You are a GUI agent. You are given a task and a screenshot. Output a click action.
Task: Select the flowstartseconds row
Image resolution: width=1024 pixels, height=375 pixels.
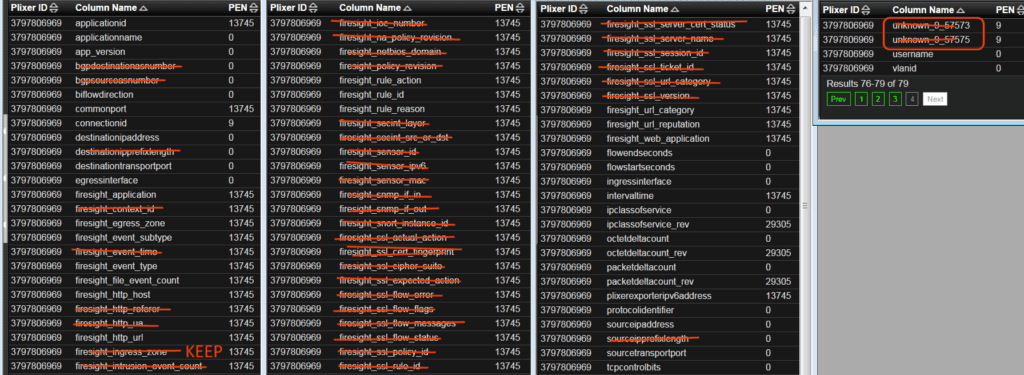click(667, 167)
